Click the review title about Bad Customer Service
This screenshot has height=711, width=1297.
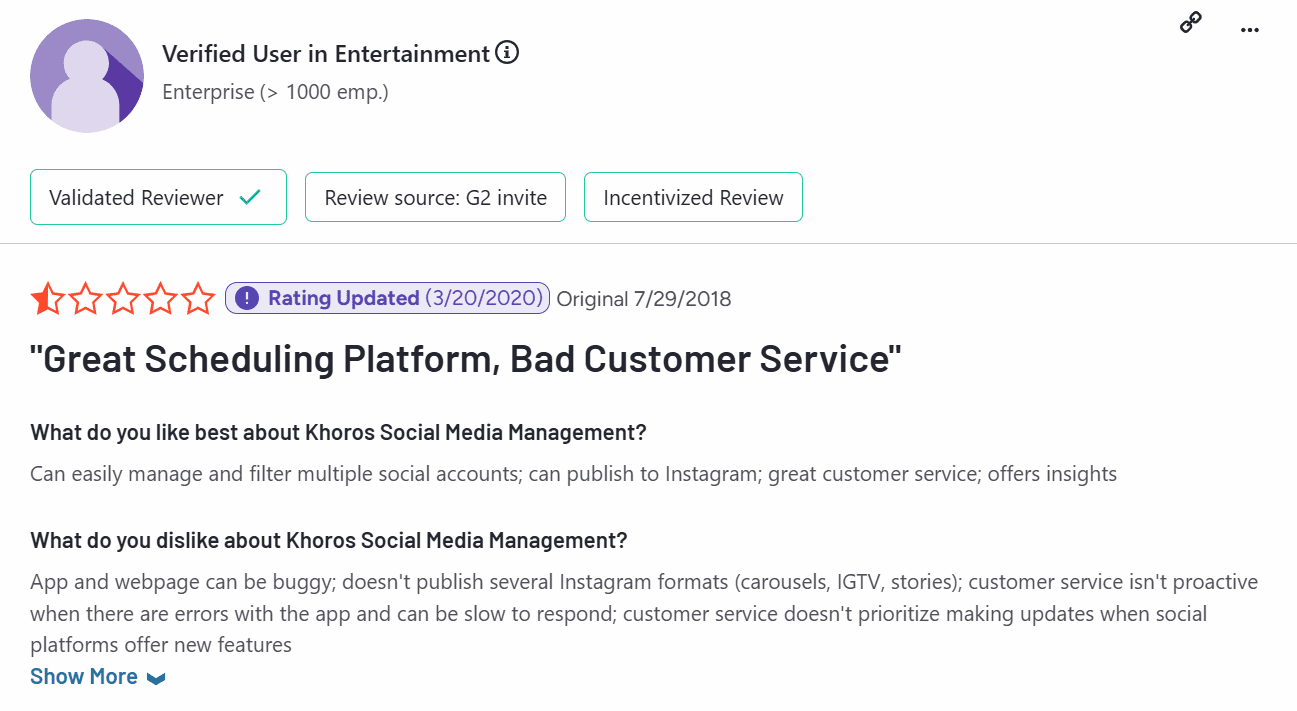point(465,358)
